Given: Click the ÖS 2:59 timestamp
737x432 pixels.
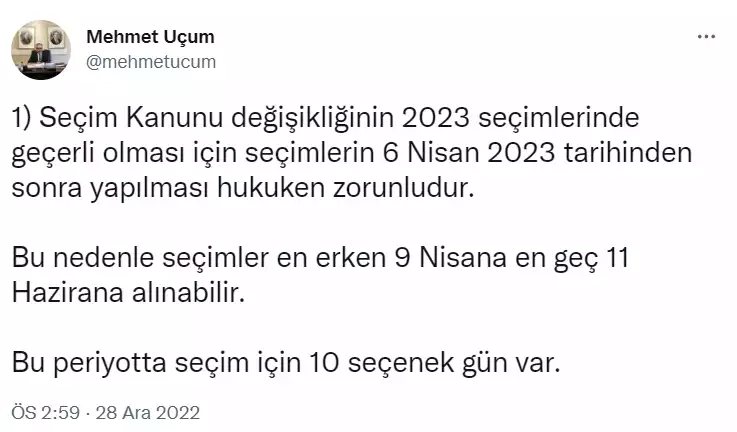Looking at the screenshot, I should pos(46,413).
